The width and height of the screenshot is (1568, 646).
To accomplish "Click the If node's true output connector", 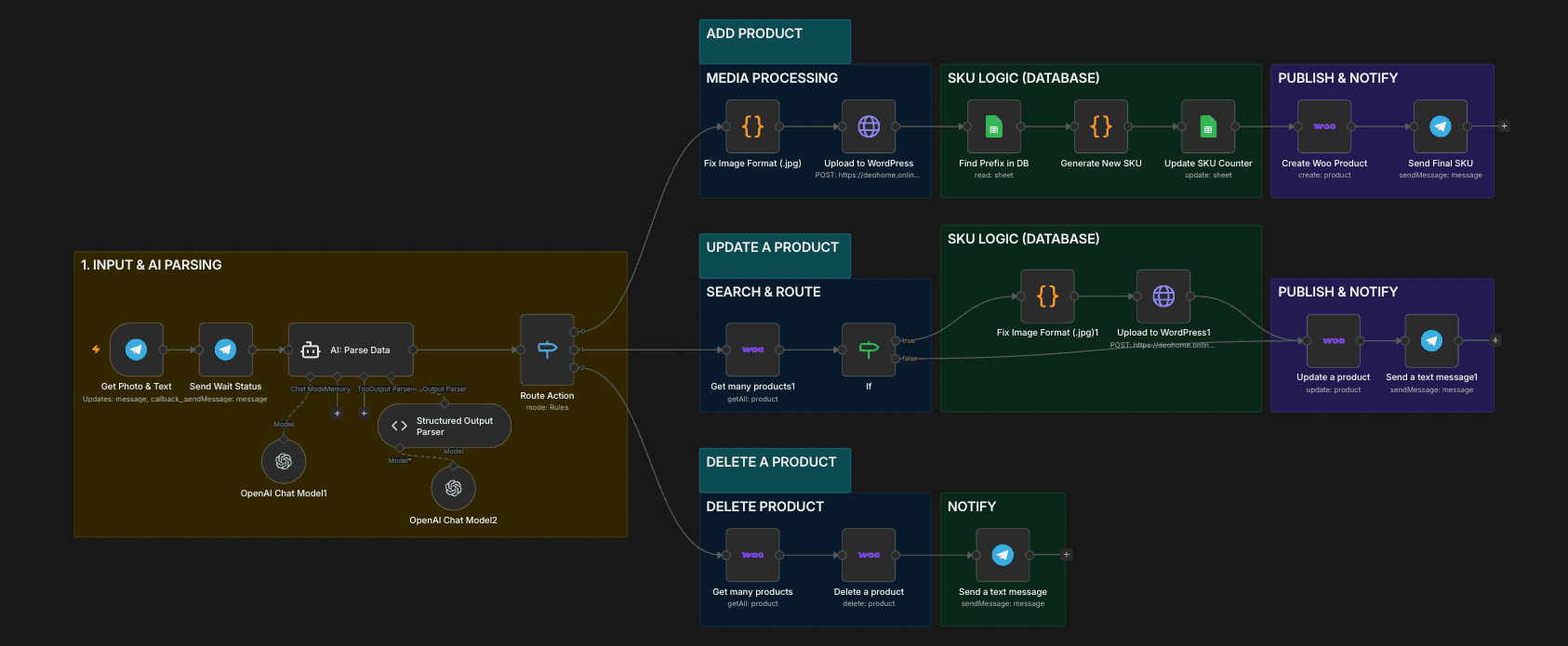I will click(896, 340).
